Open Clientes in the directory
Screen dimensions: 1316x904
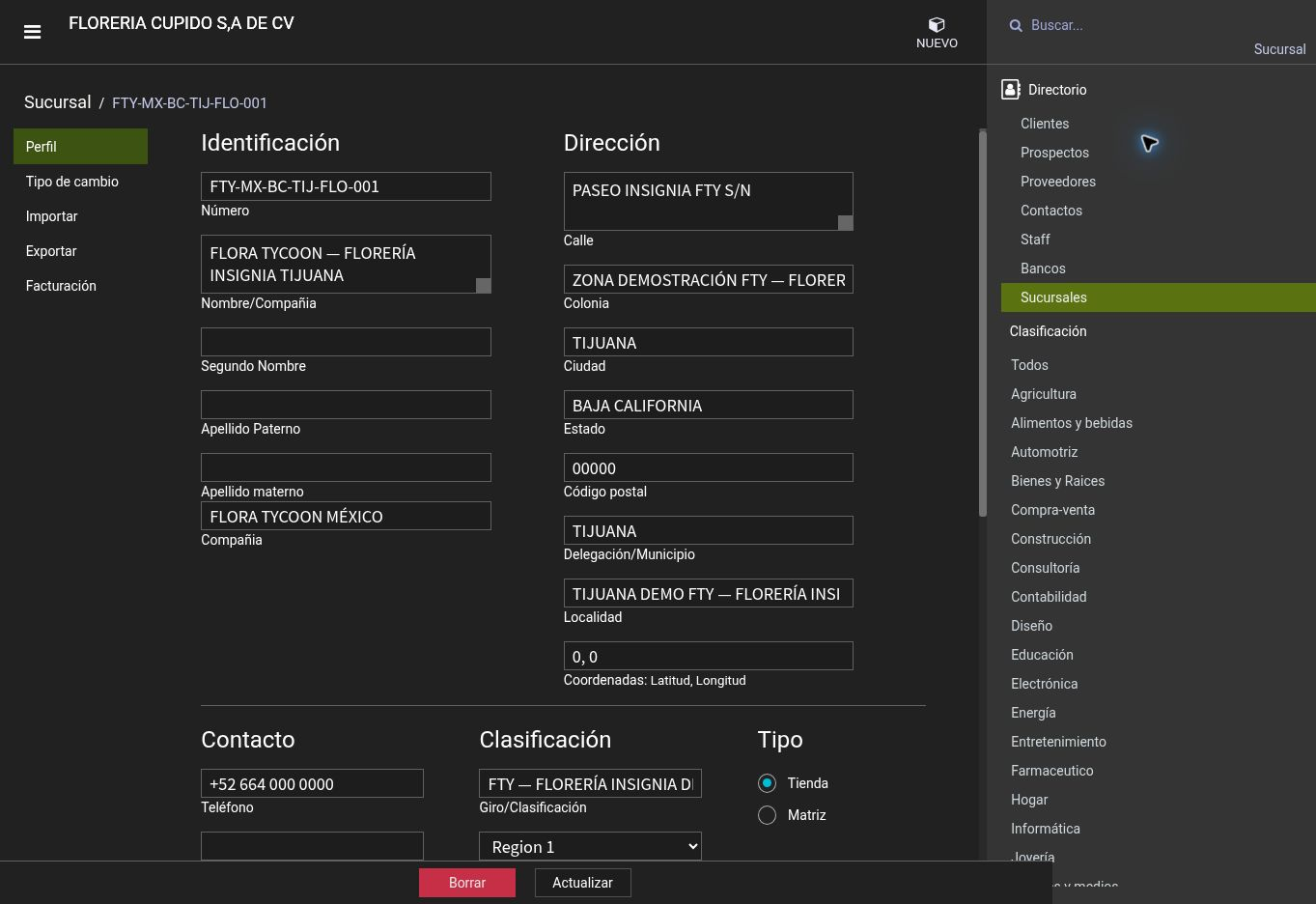click(1045, 124)
